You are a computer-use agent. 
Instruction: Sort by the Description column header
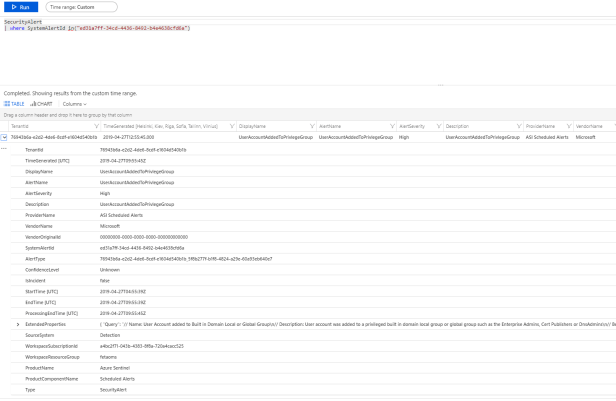[457, 126]
